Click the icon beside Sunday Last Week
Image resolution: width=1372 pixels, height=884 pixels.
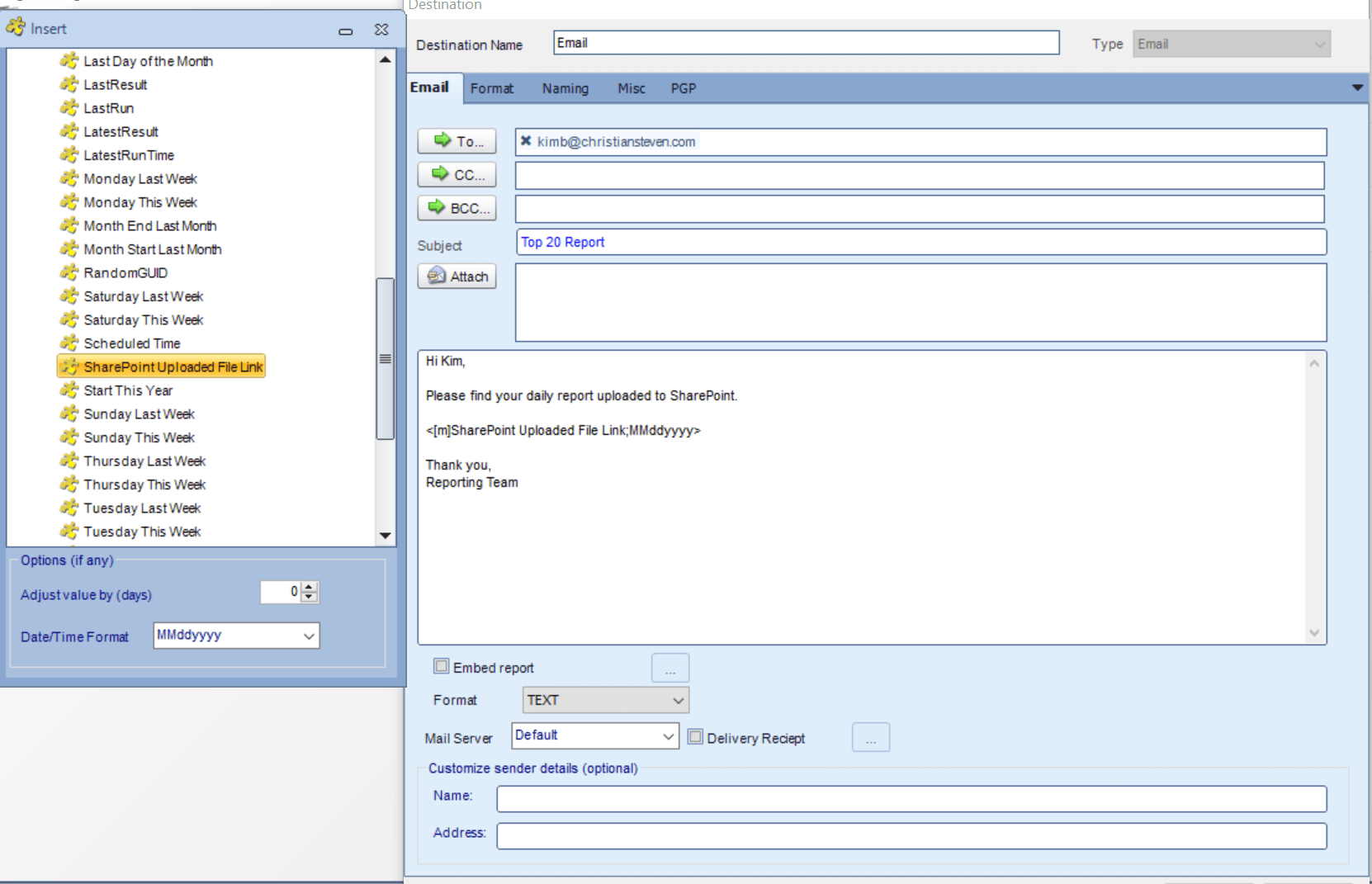69,414
